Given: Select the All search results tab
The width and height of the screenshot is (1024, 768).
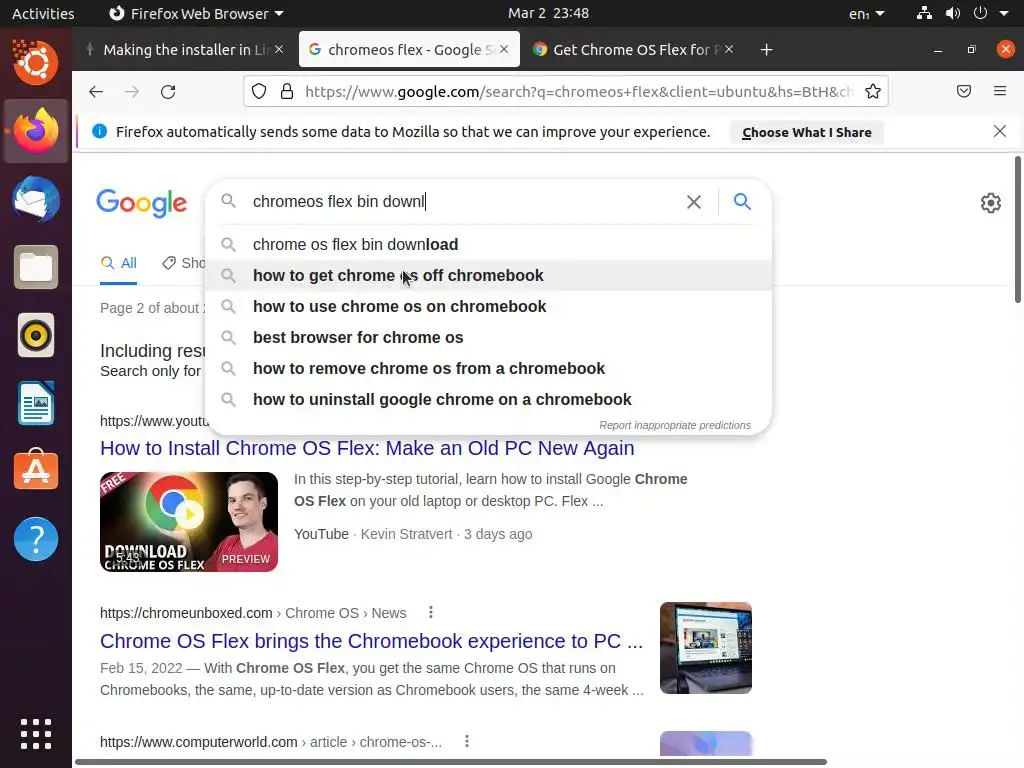Looking at the screenshot, I should (119, 263).
